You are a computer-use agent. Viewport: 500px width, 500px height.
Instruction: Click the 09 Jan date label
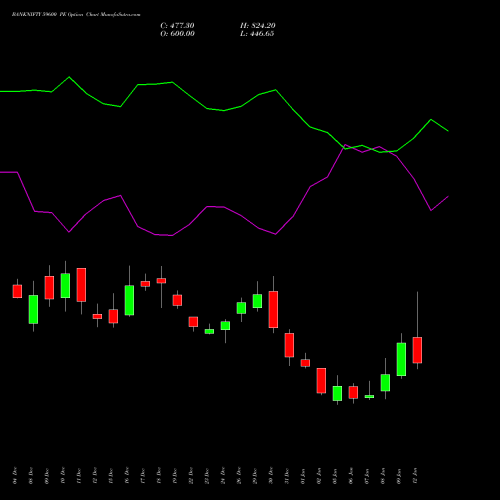click(399, 476)
